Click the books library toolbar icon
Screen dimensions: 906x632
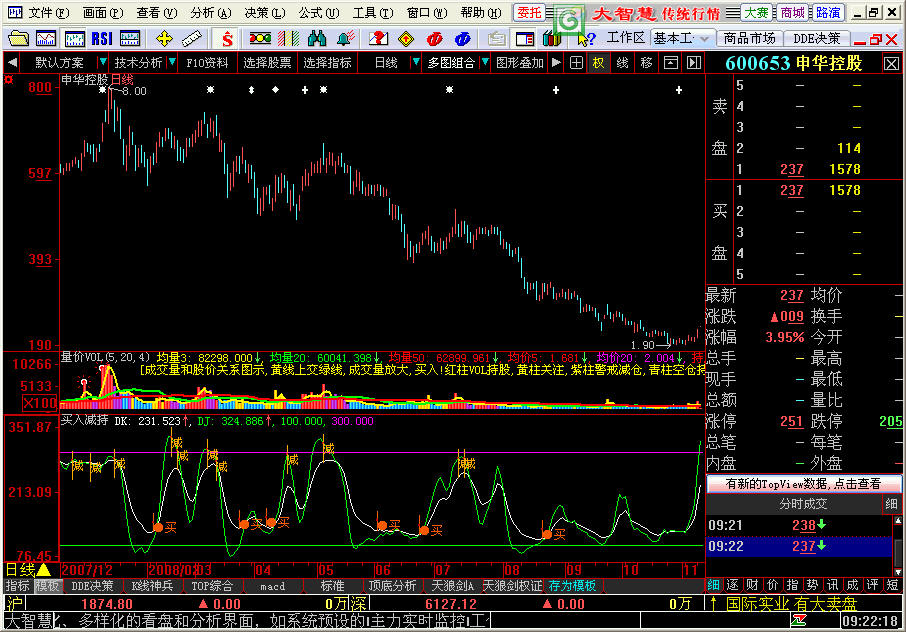[x=552, y=39]
